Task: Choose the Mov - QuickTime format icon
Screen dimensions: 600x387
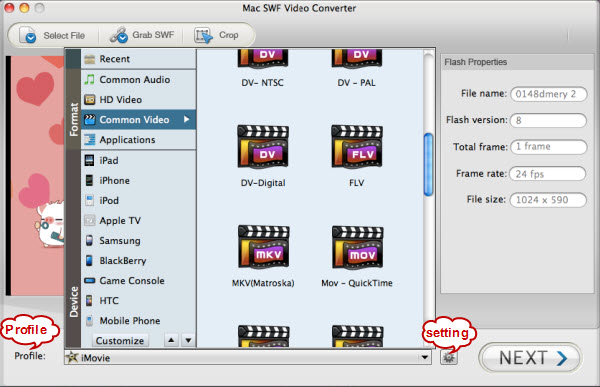Action: [x=357, y=247]
